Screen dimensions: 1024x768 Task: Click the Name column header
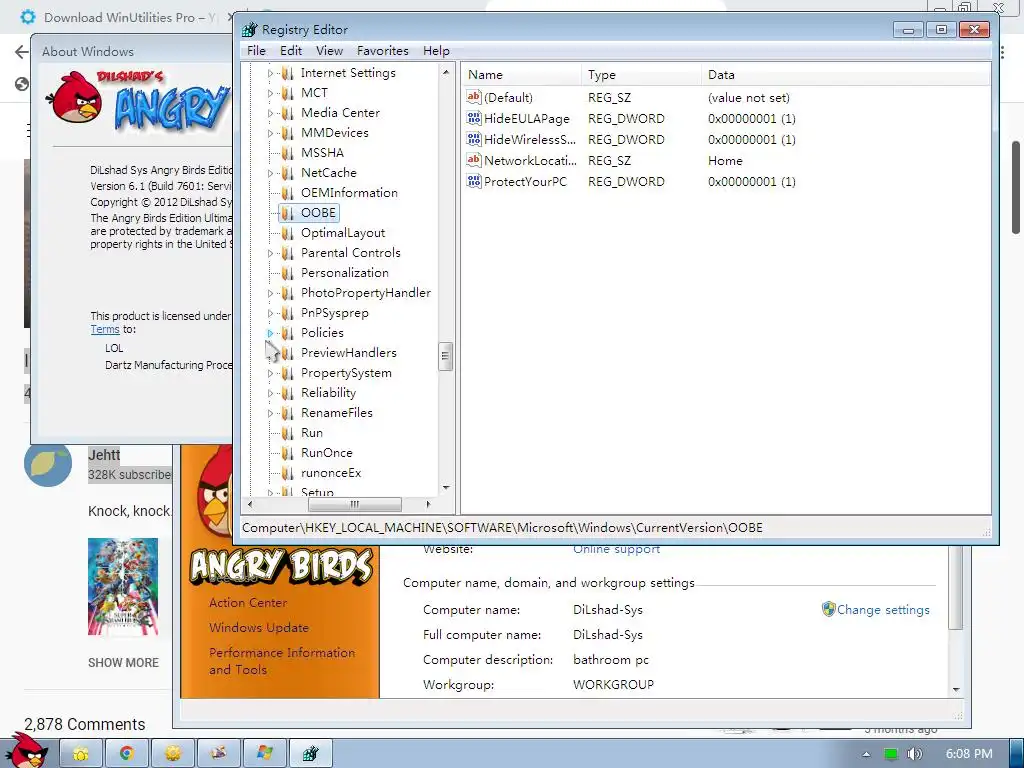(521, 74)
